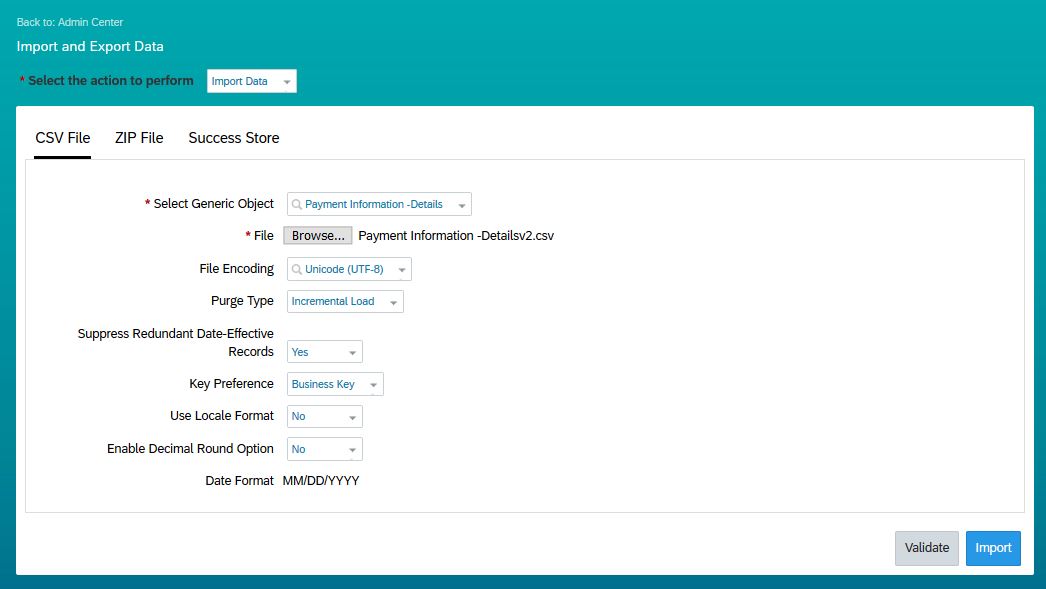Image resolution: width=1046 pixels, height=589 pixels.
Task: Expand the File Encoding dropdown arrow
Action: 402,270
